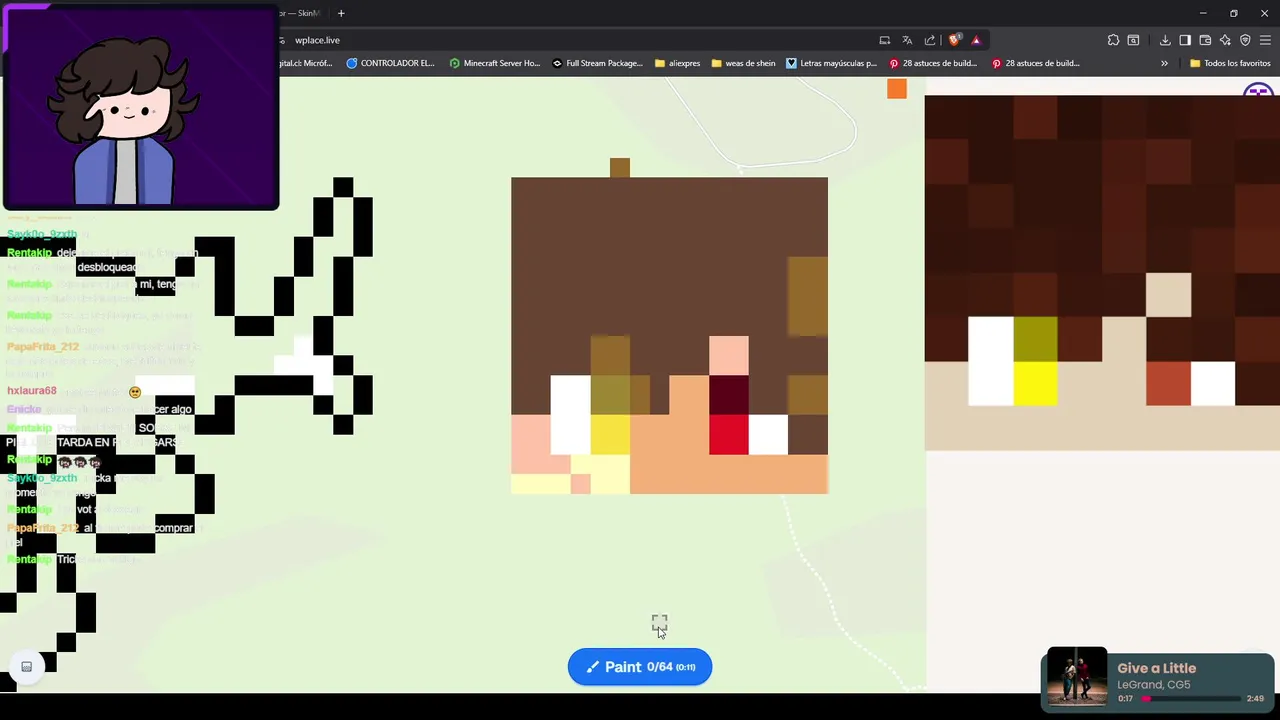Open the downloads arrow icon
This screenshot has width=1280, height=720.
1165,40
